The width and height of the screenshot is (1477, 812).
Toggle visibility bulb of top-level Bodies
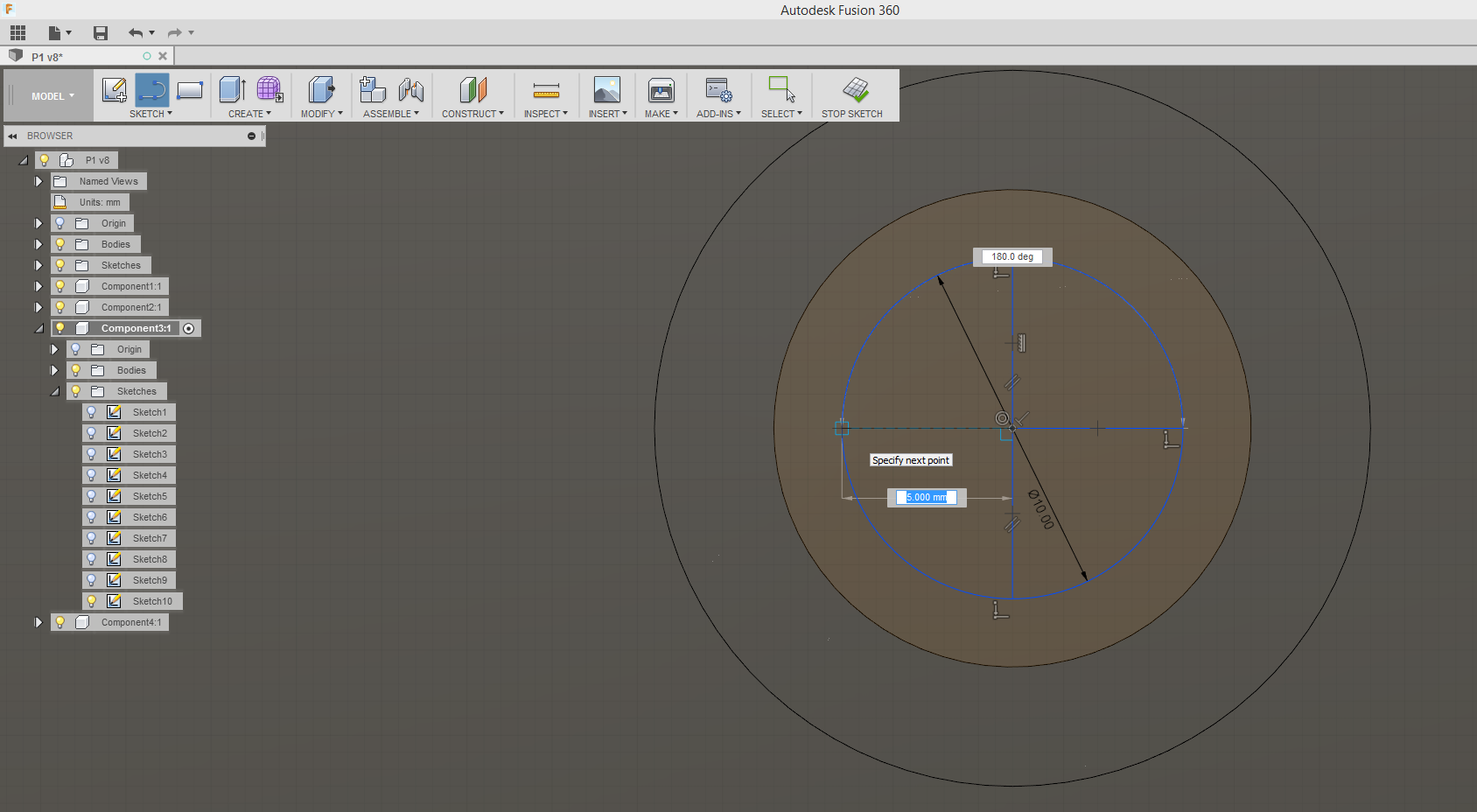(x=59, y=244)
